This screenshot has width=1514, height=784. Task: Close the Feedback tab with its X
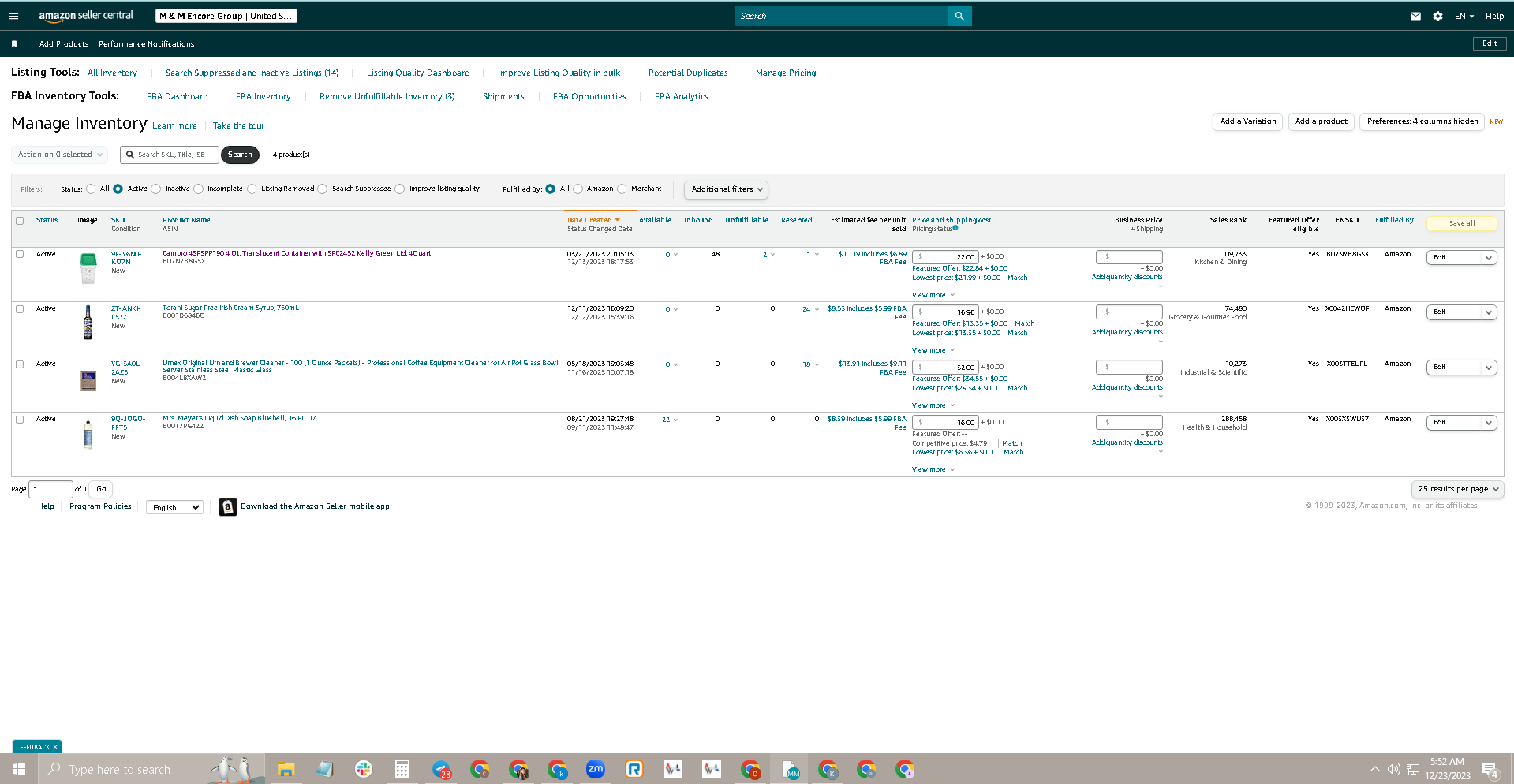(x=55, y=747)
